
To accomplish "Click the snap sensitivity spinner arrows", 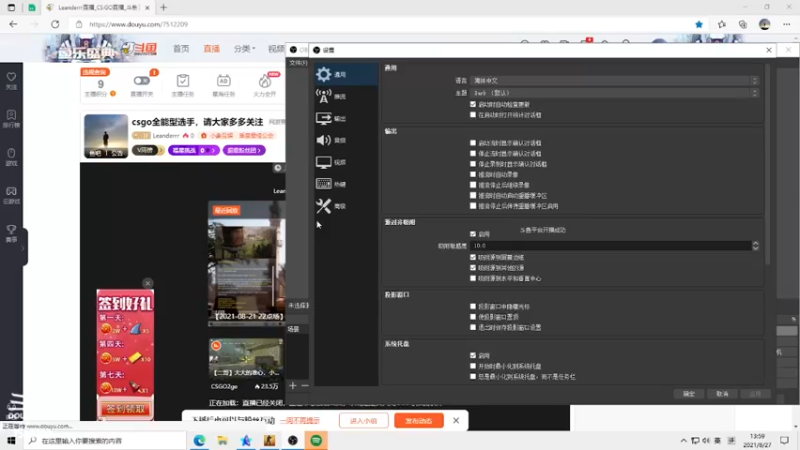I will tap(755, 245).
